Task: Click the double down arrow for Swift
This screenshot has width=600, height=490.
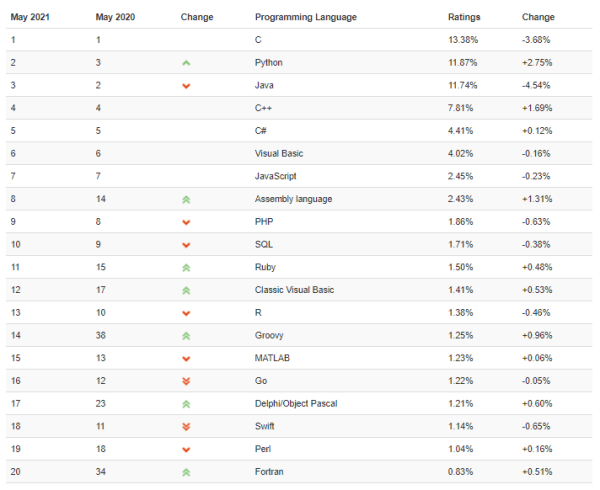Action: [186, 426]
